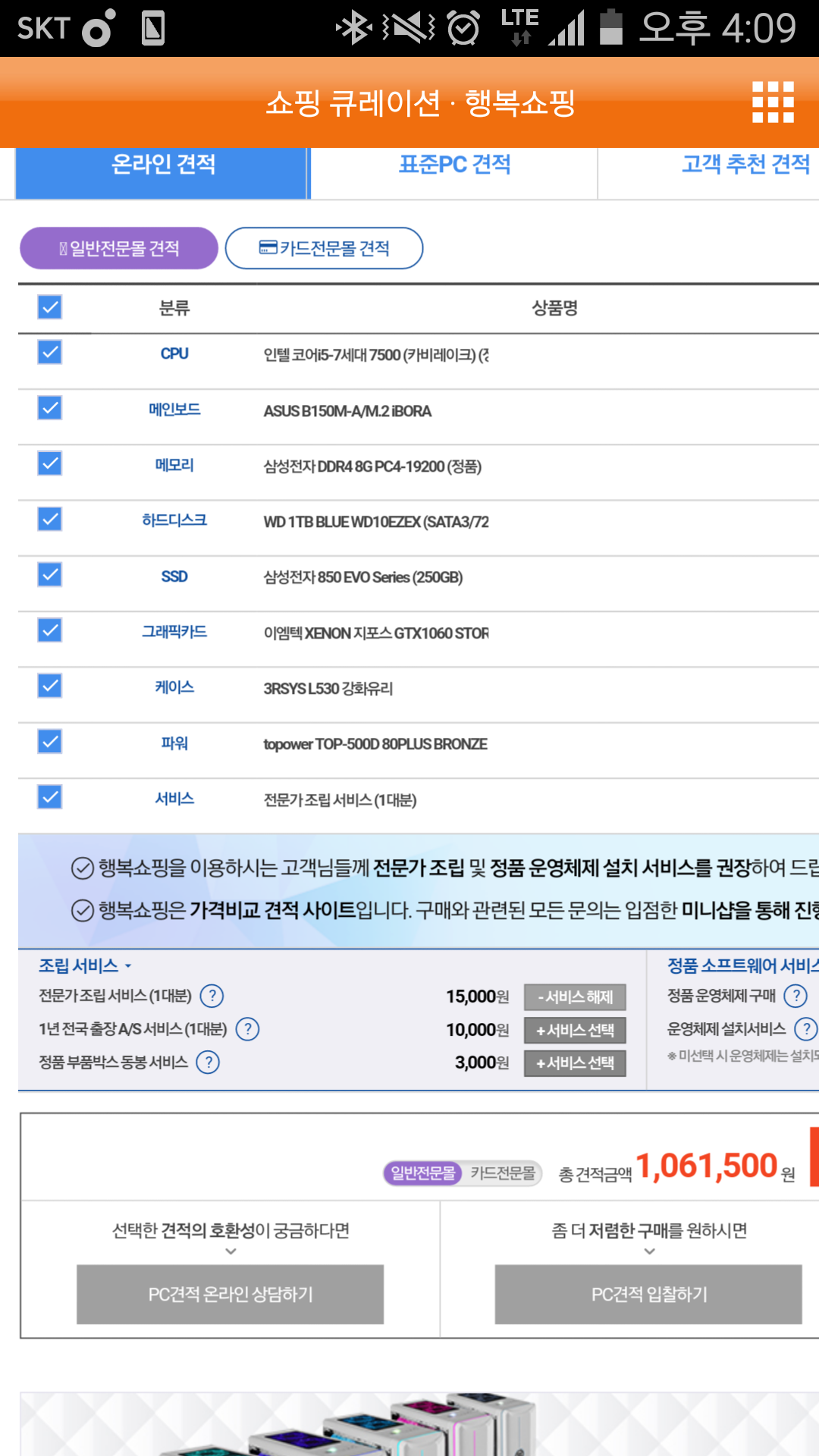This screenshot has width=819, height=1456.
Task: Open help icon for 1년 전국 출장 A/S 서비스
Action: (x=248, y=1029)
